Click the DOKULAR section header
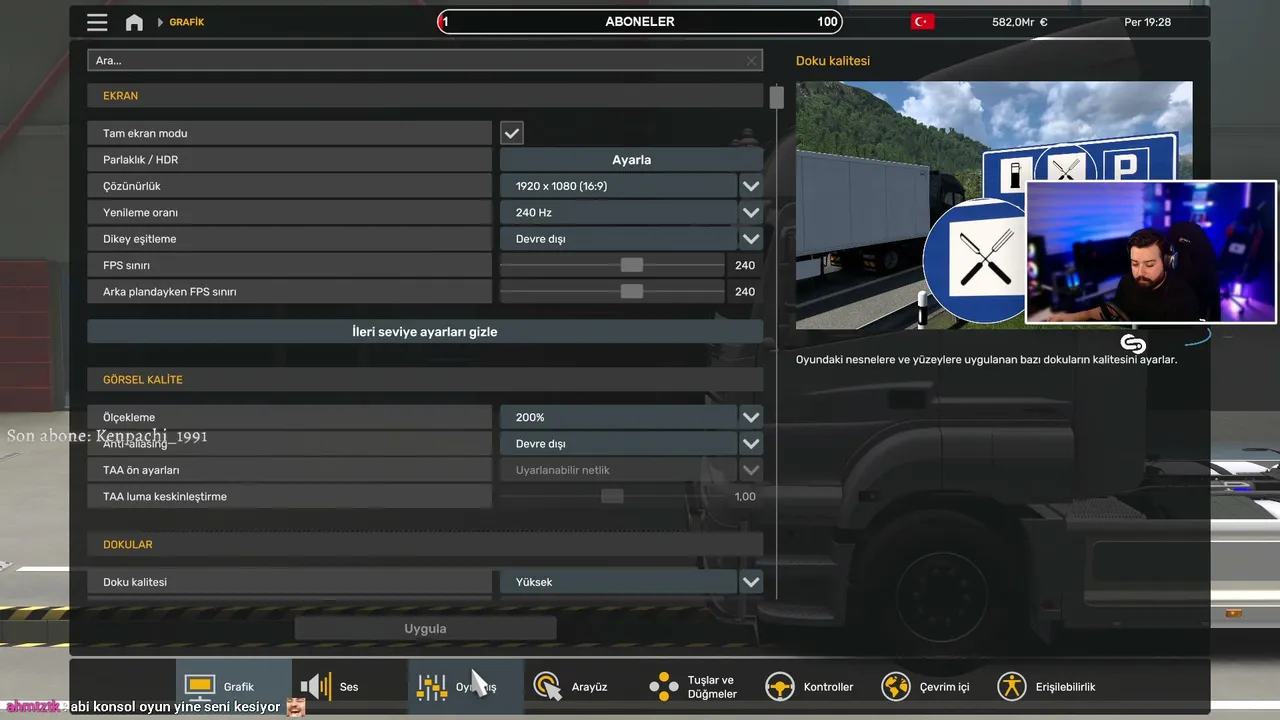The width and height of the screenshot is (1280, 720). point(425,545)
